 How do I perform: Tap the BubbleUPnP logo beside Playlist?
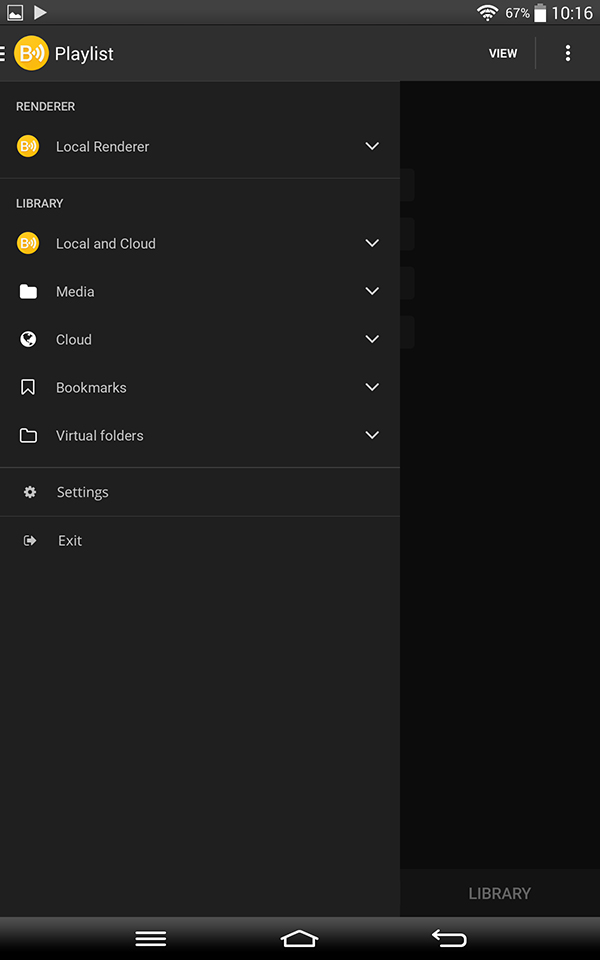tap(31, 53)
